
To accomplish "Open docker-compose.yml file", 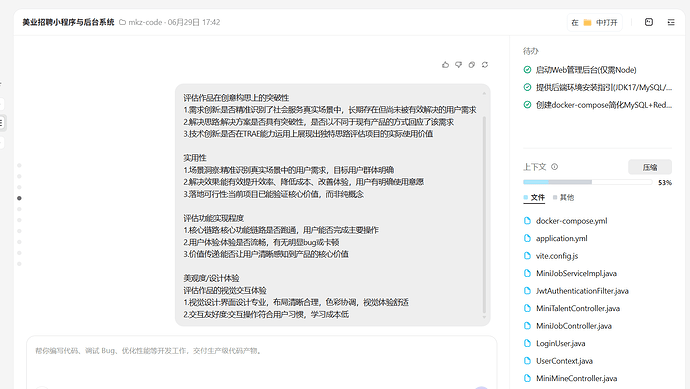I will [571, 221].
